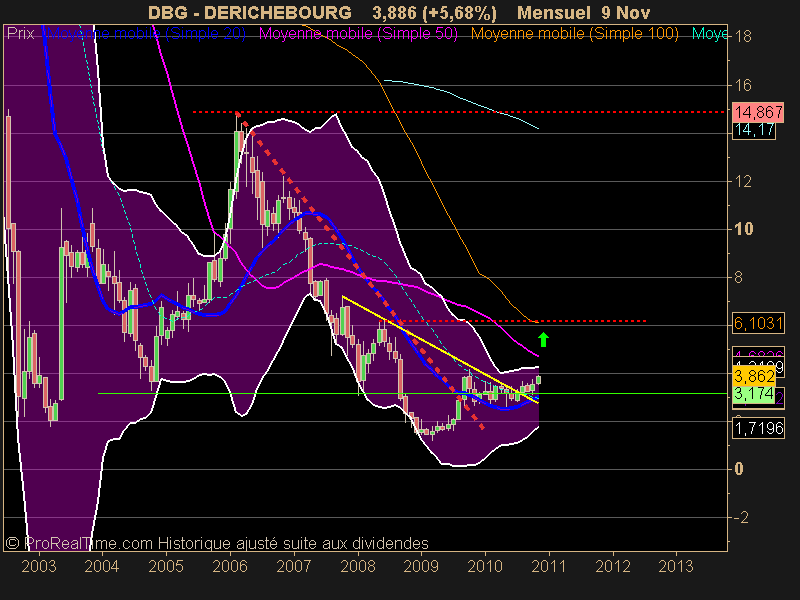Click the green horizontal support line
The height and width of the screenshot is (600, 800).
click(412, 394)
